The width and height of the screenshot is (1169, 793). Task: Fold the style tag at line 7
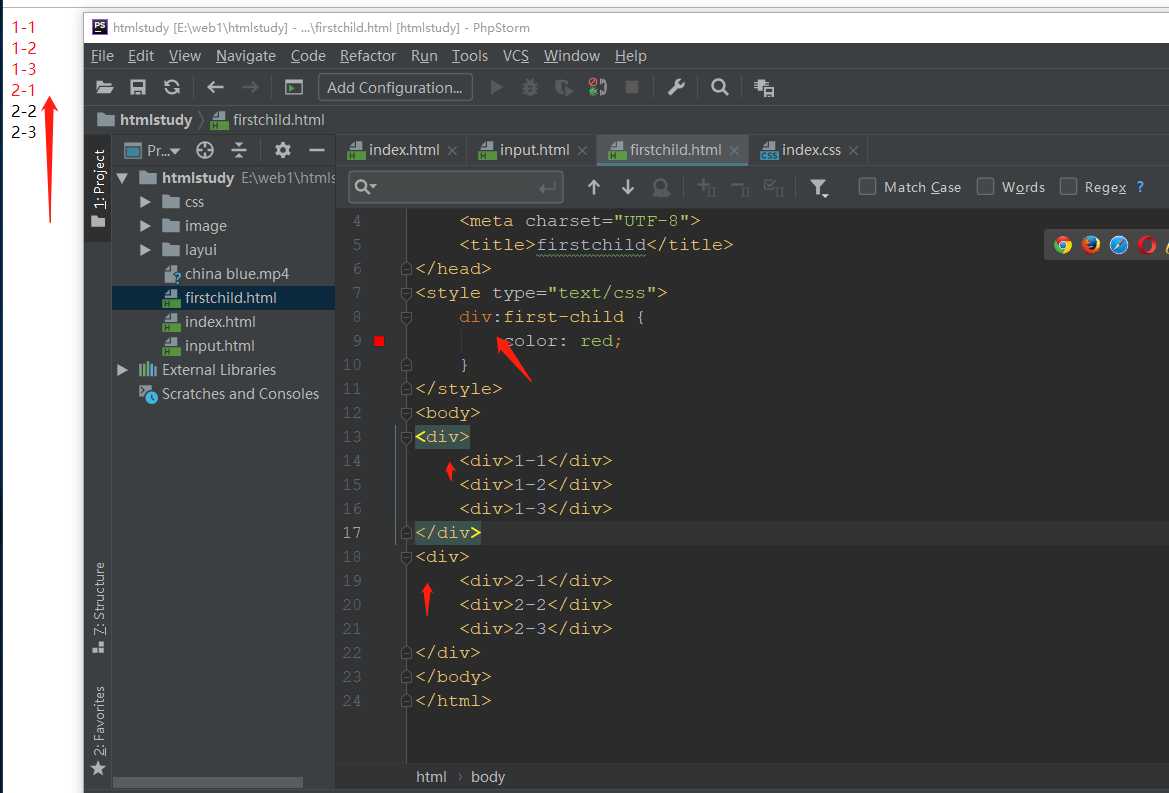point(406,293)
